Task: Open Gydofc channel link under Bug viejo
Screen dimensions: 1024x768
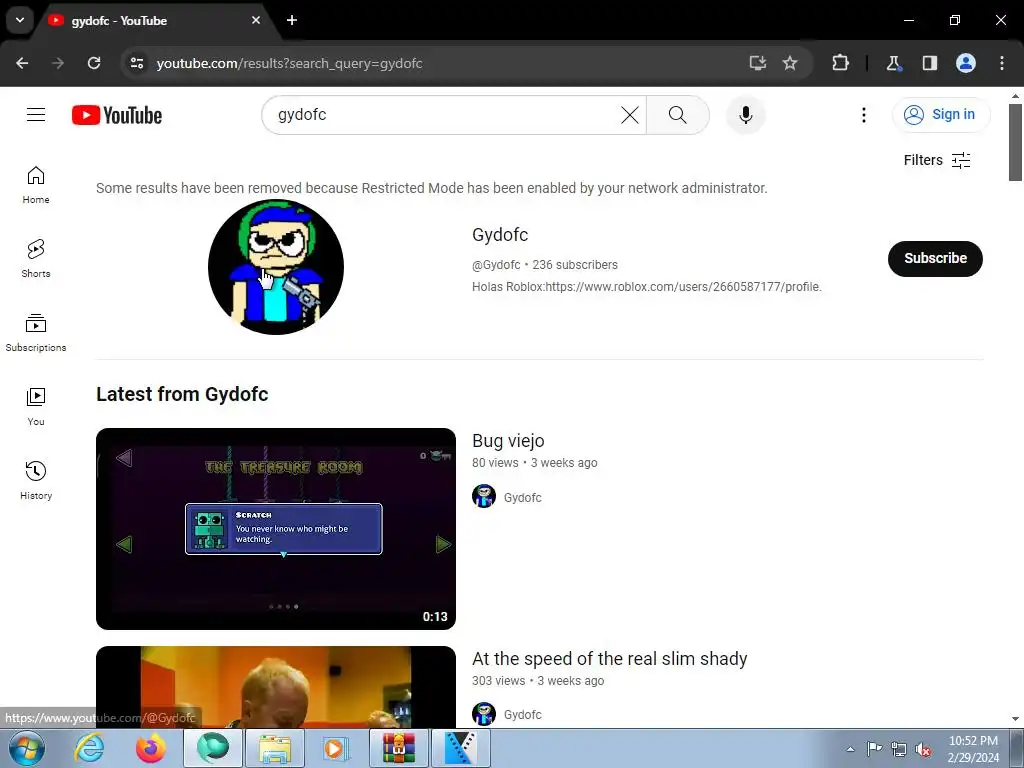Action: click(x=522, y=498)
